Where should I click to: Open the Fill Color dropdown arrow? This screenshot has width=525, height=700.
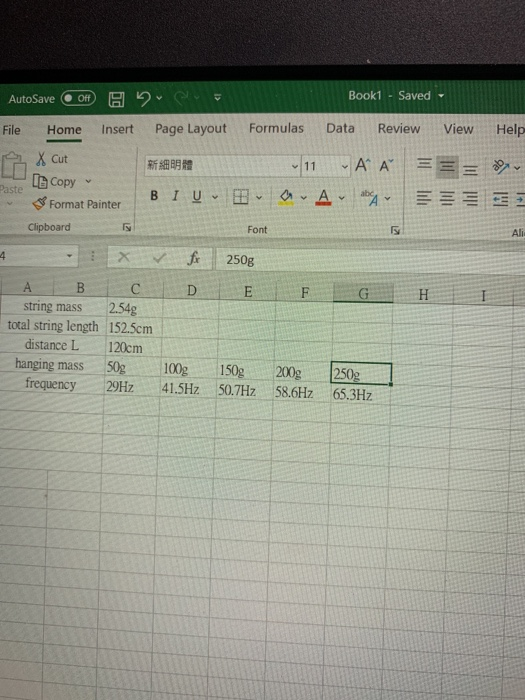click(304, 198)
